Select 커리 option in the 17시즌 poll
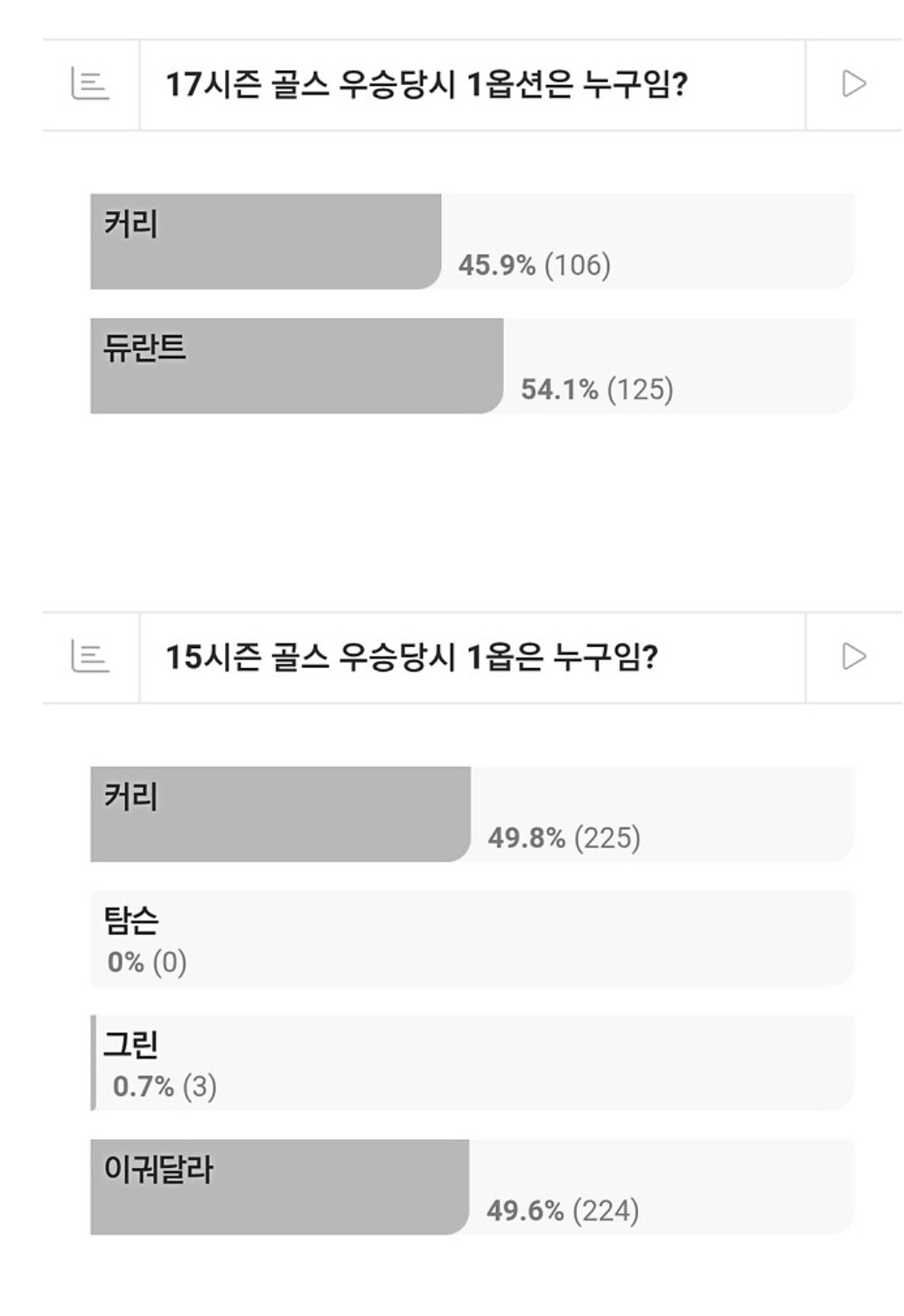Screen dimensions: 904x1316 click(x=473, y=242)
